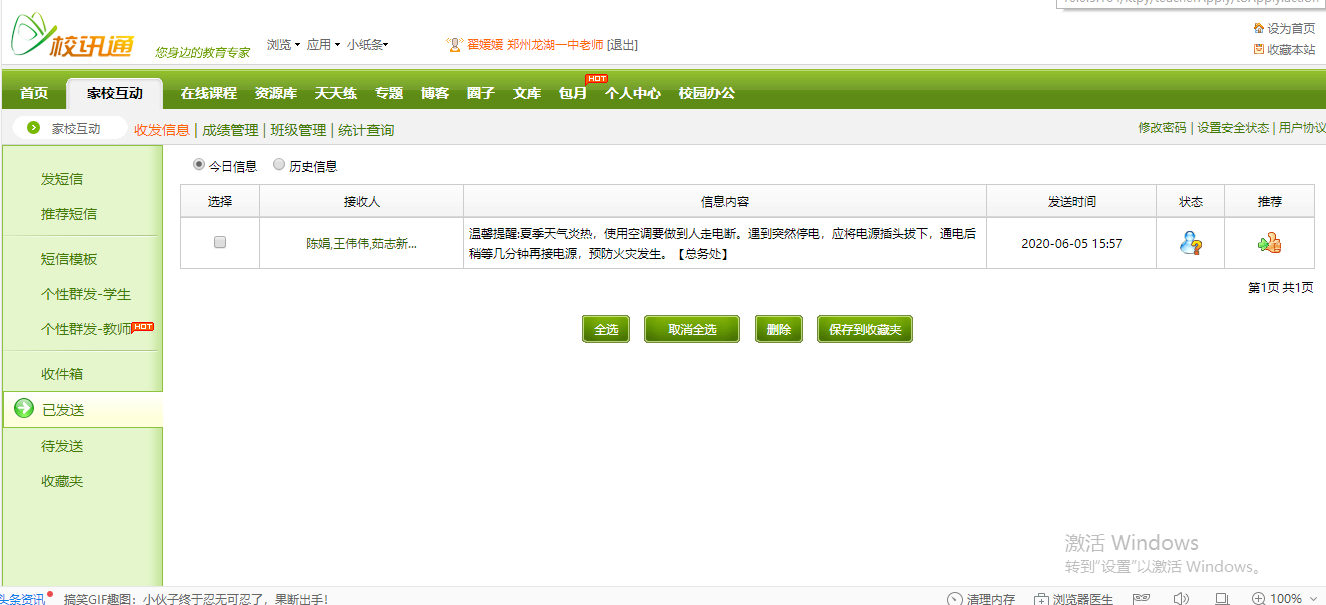Click the message status icon in the row

(x=1190, y=242)
